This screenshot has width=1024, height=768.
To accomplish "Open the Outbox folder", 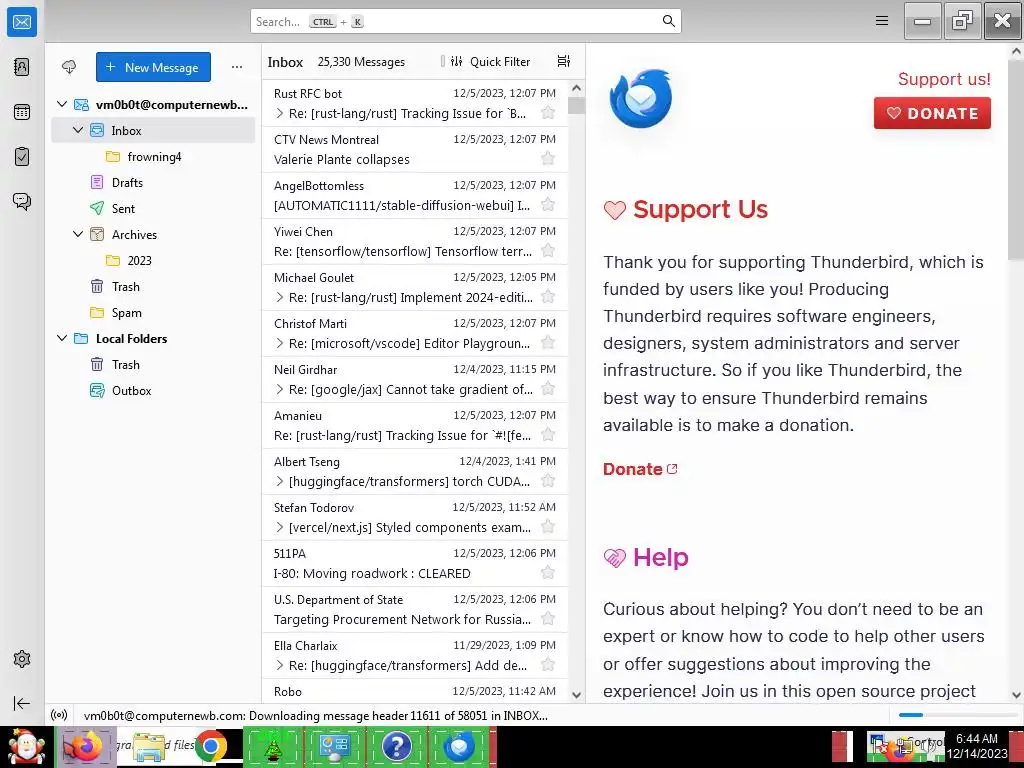I will point(153,391).
